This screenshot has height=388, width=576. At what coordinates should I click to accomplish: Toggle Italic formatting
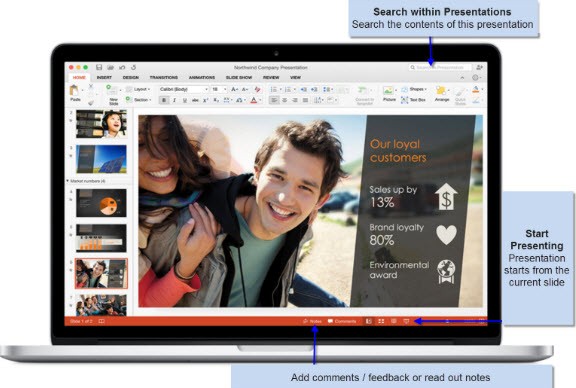[x=174, y=100]
